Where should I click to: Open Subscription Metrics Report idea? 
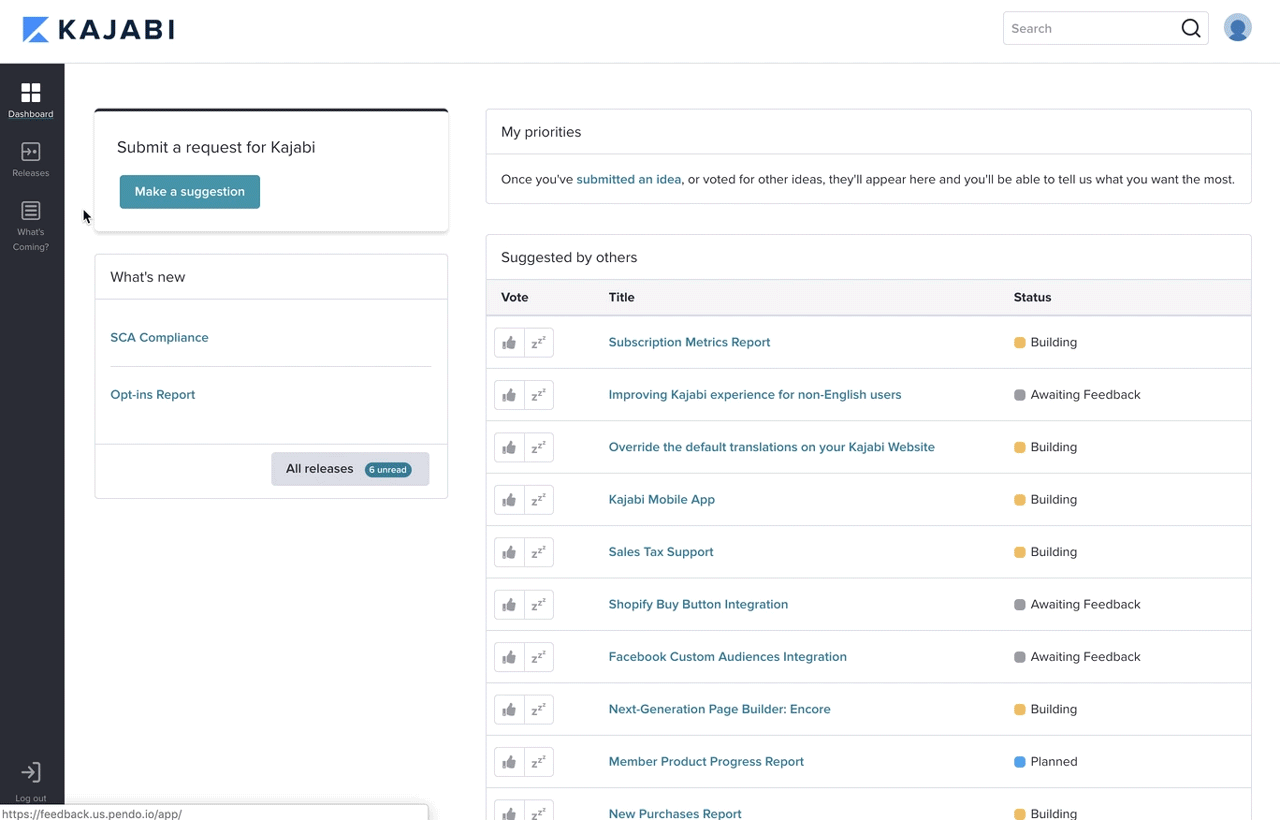click(689, 342)
